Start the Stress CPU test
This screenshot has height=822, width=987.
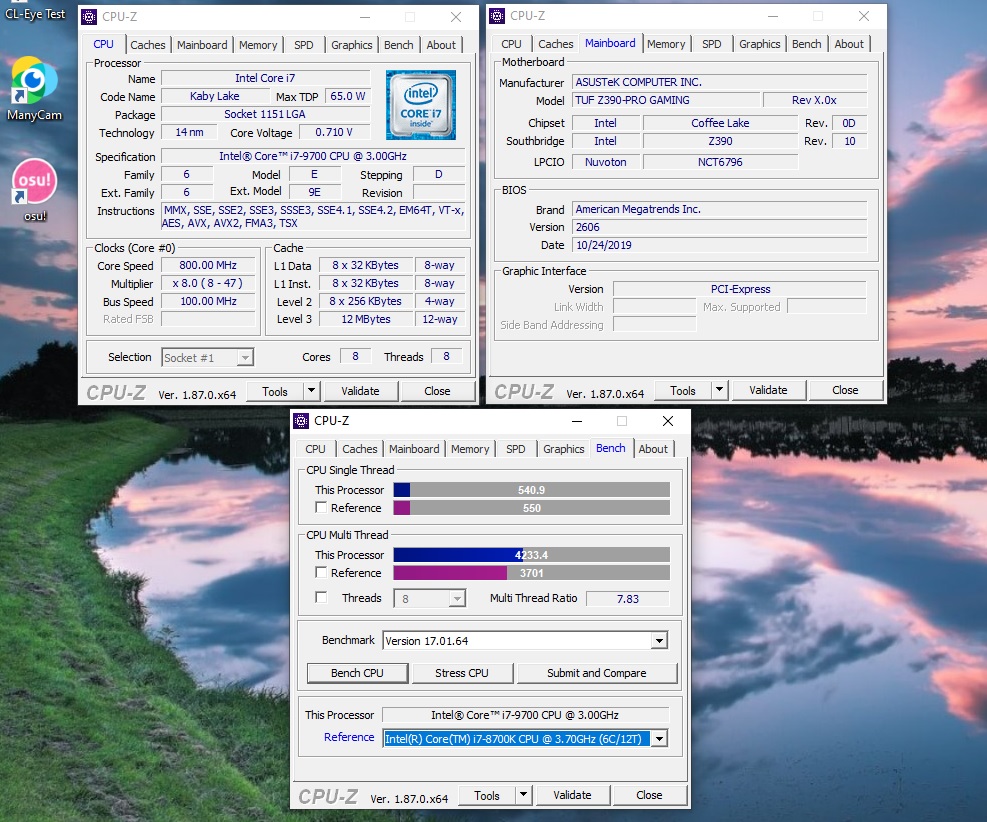[462, 673]
